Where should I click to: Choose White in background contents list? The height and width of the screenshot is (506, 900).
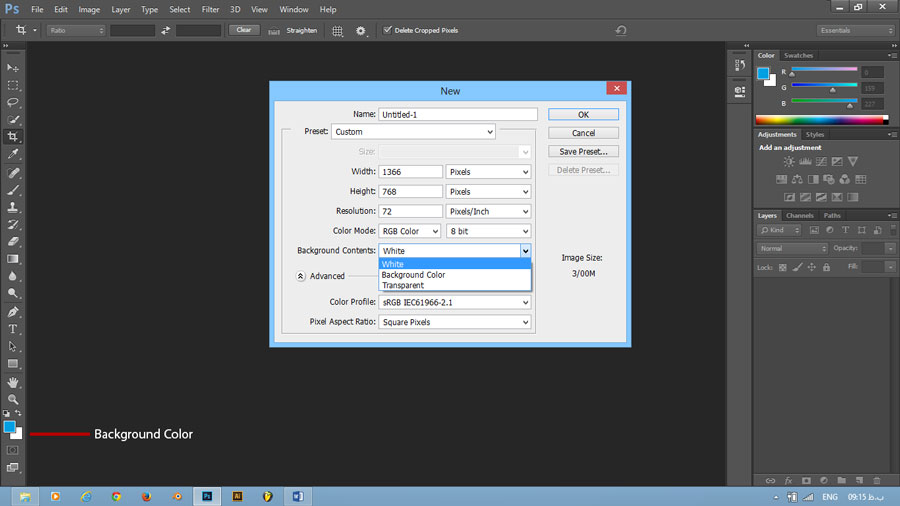tap(455, 264)
